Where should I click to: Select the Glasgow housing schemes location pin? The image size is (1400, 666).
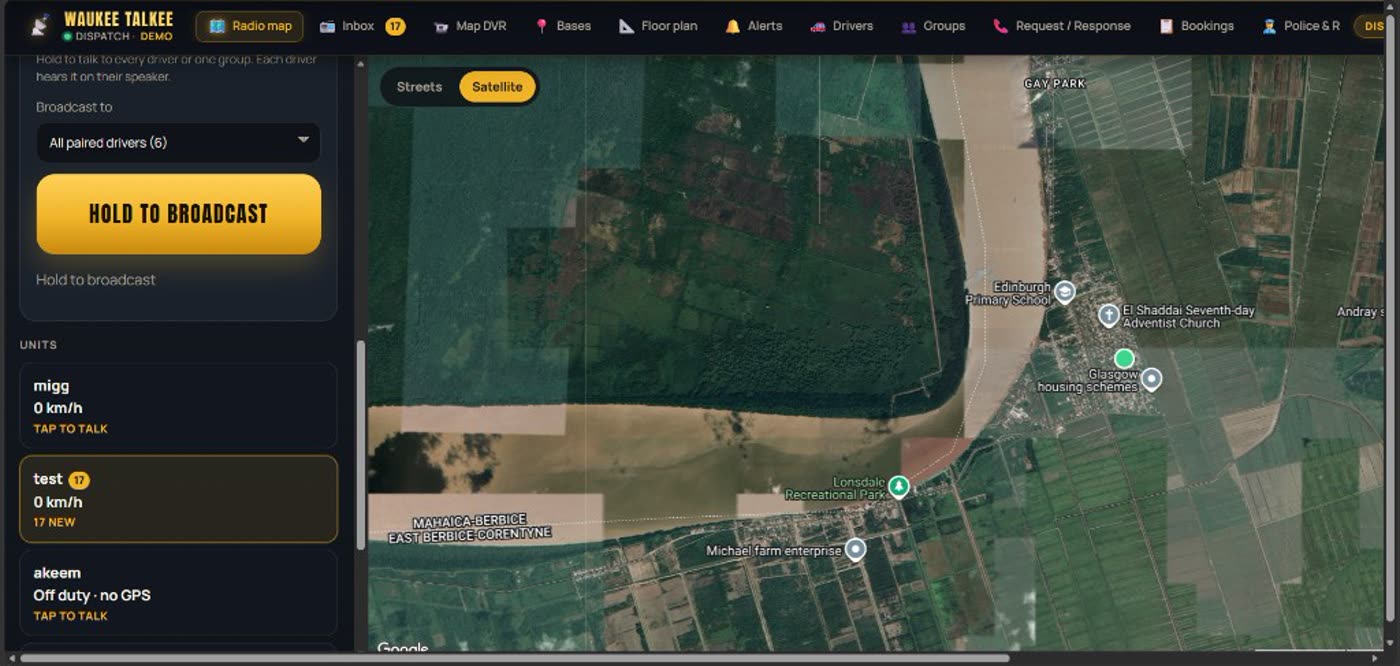1152,378
